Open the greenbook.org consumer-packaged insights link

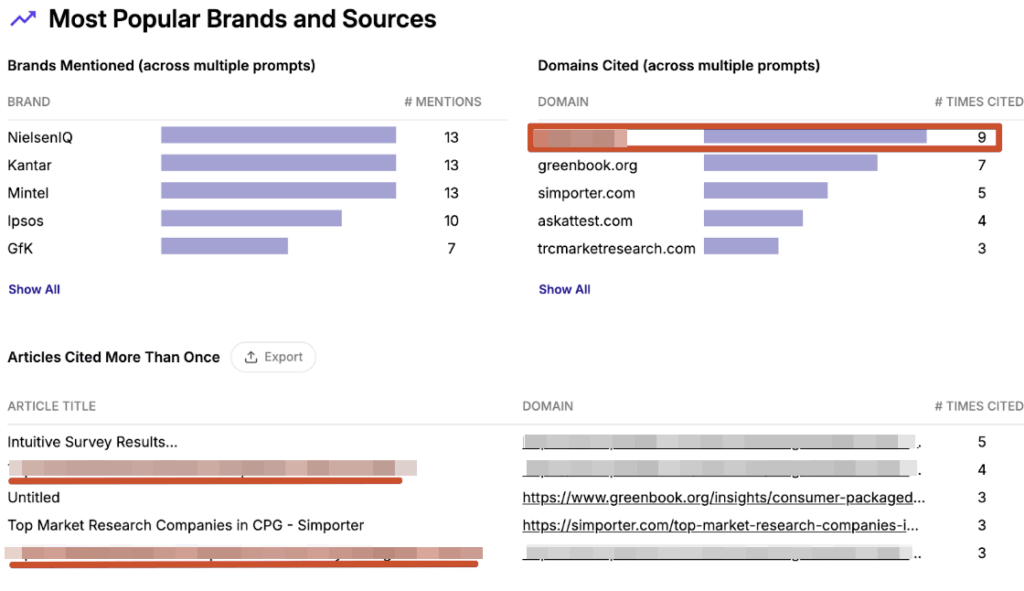[724, 498]
